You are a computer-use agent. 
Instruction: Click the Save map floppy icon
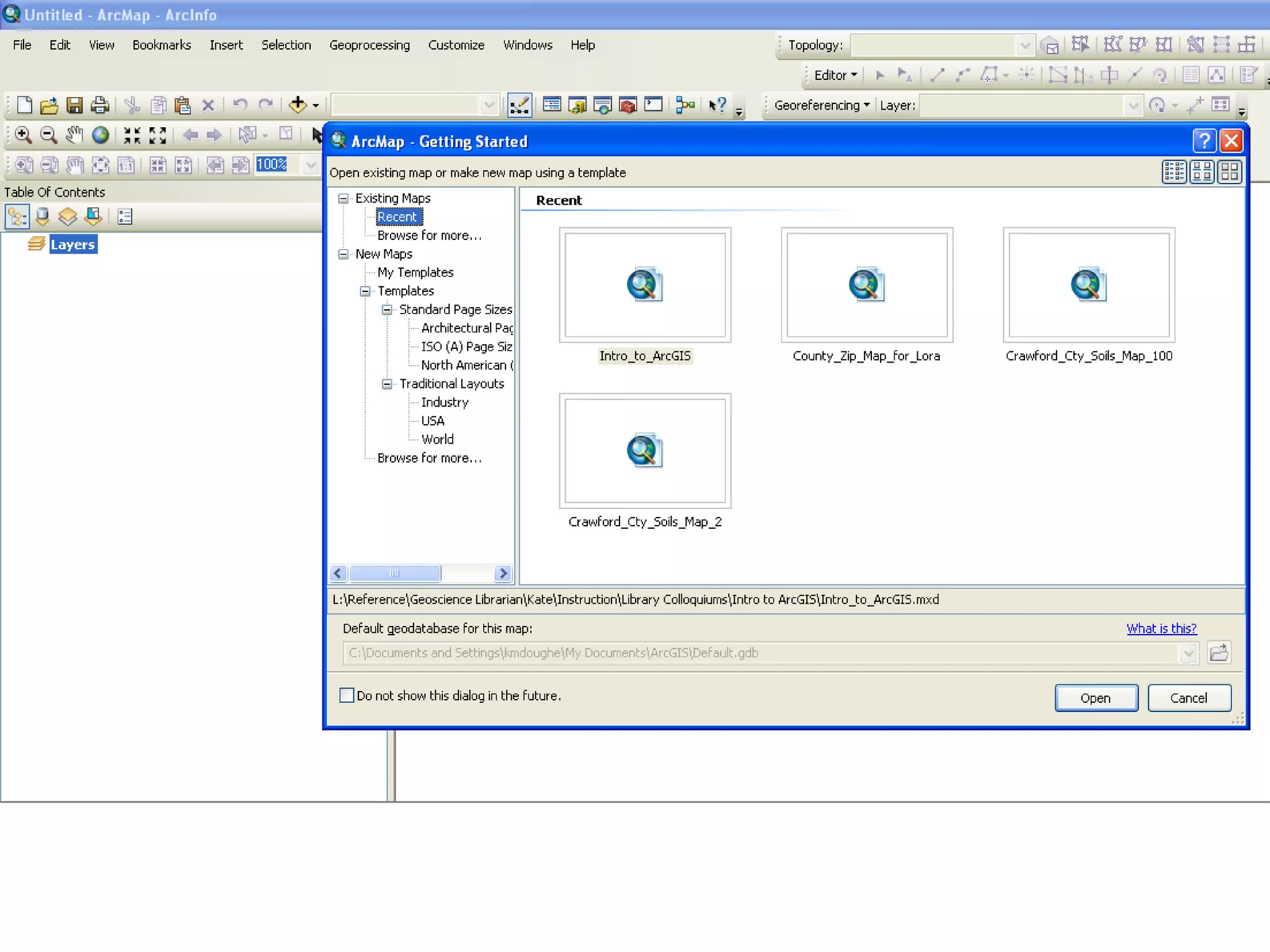coord(74,105)
